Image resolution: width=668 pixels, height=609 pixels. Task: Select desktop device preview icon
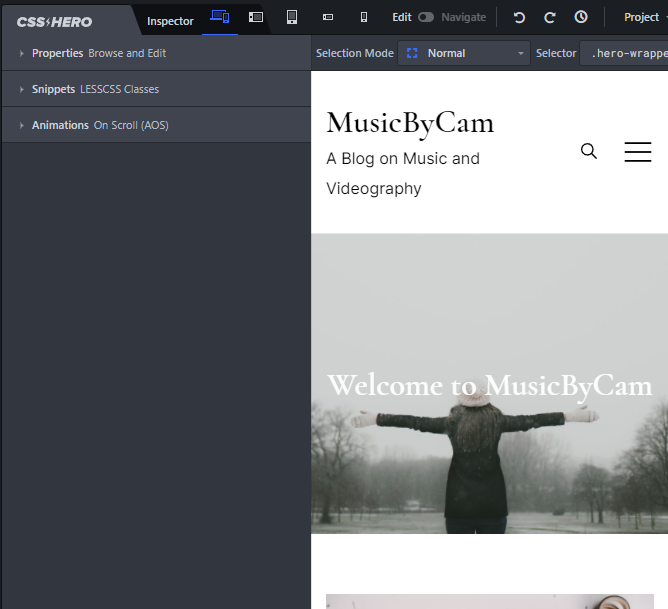(x=220, y=17)
